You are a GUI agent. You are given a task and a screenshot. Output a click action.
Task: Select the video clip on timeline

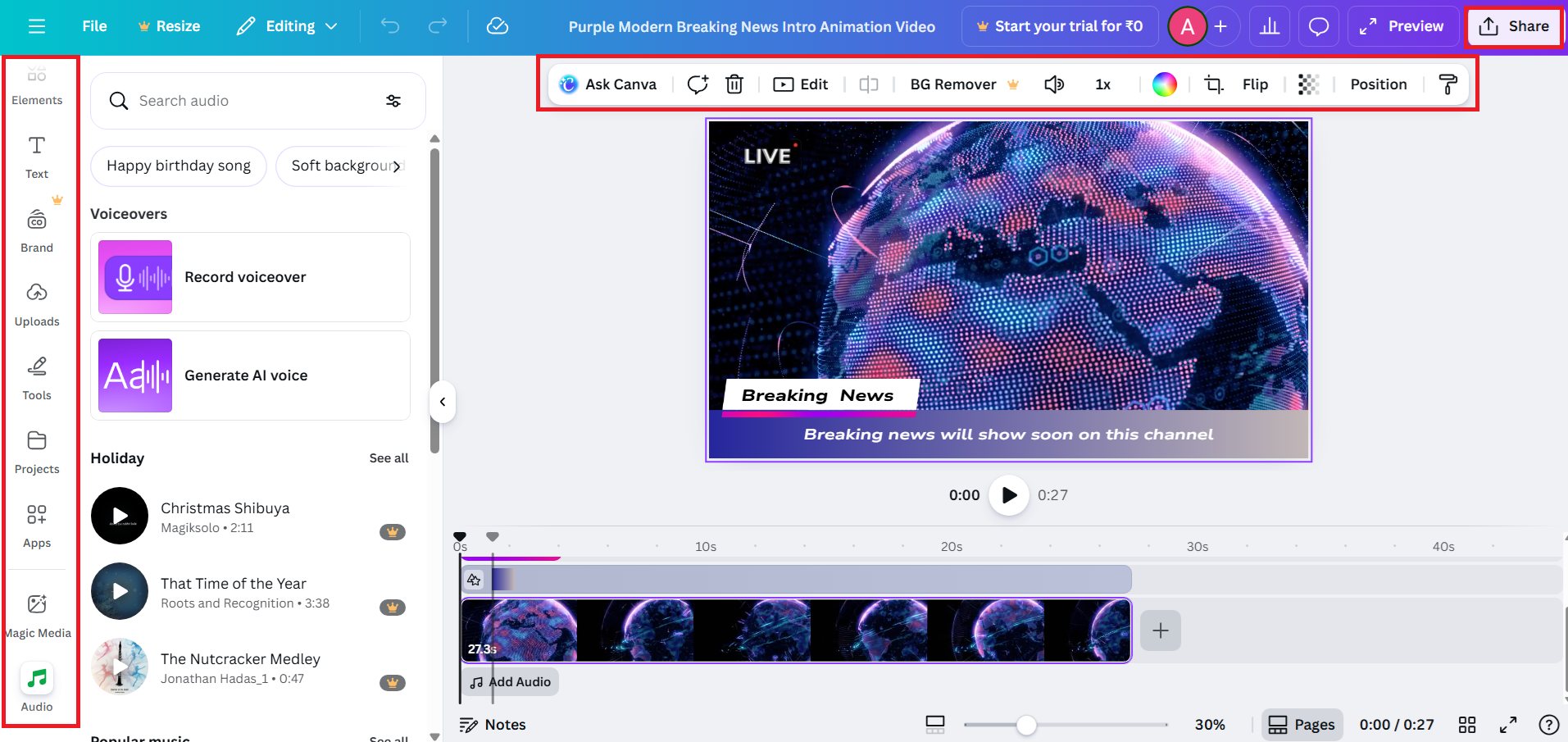796,630
